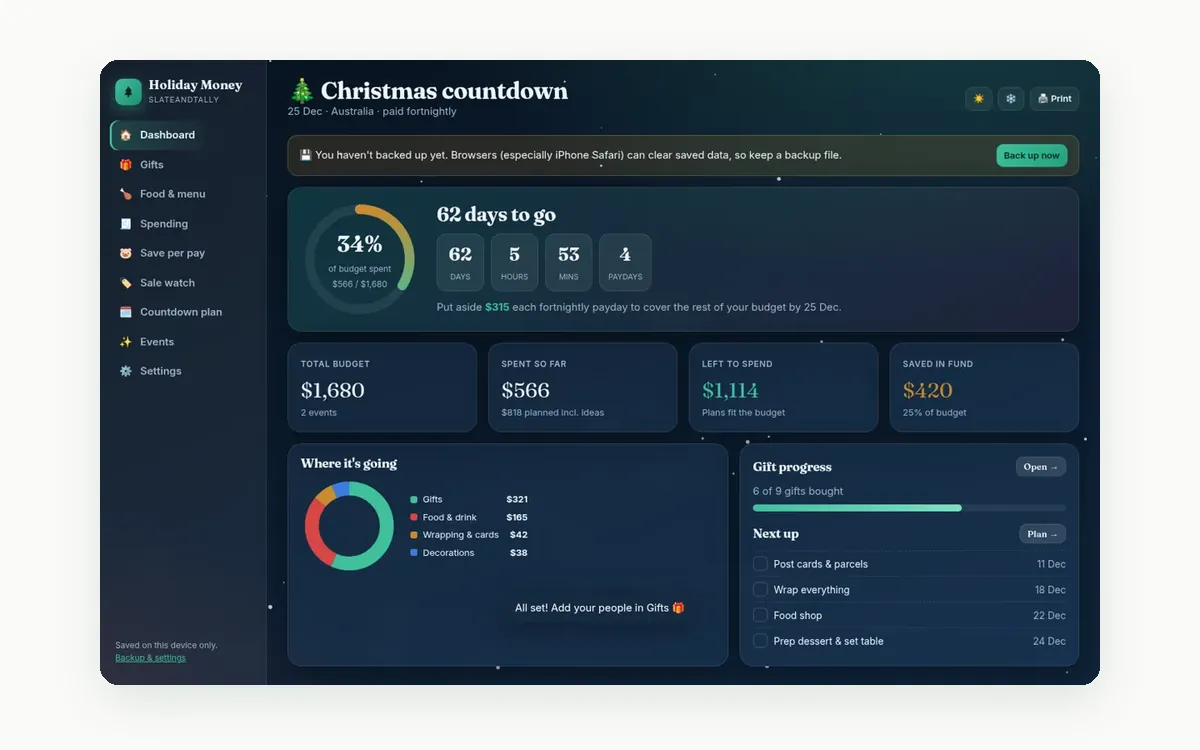This screenshot has width=1200, height=750.
Task: Click the Sale watch tag icon
Action: (x=126, y=283)
